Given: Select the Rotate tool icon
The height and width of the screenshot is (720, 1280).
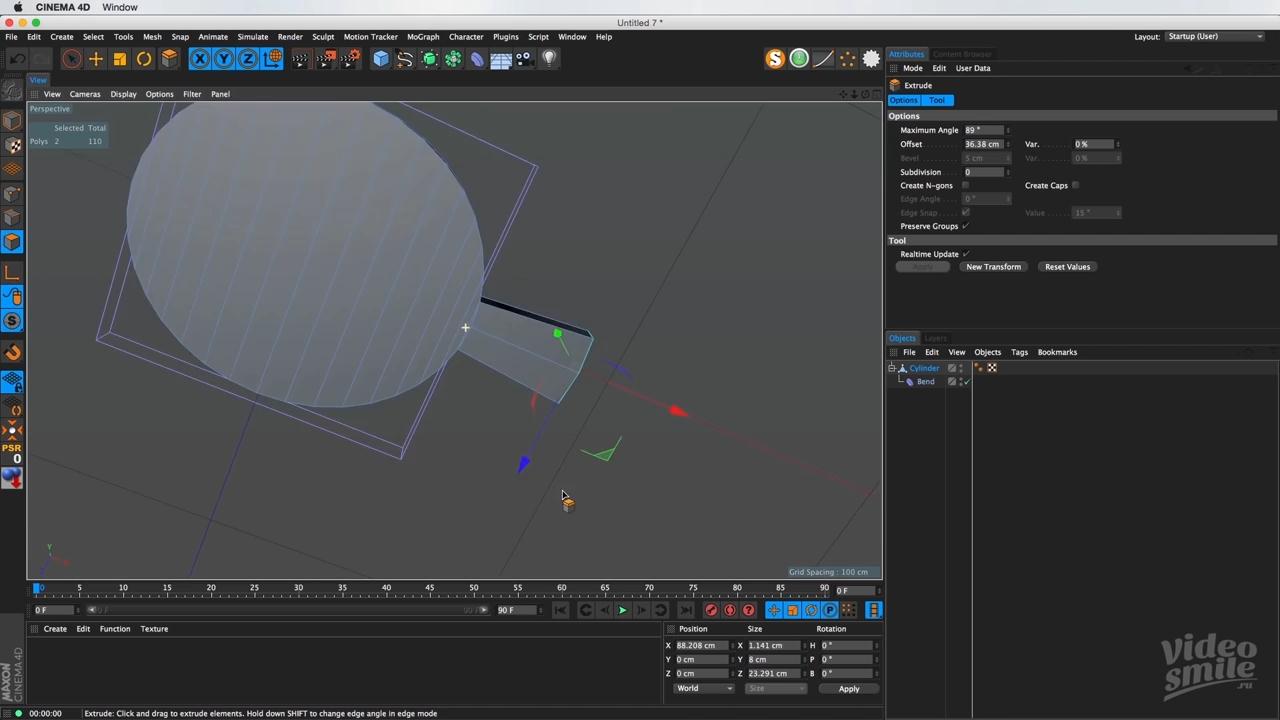Looking at the screenshot, I should pyautogui.click(x=144, y=59).
